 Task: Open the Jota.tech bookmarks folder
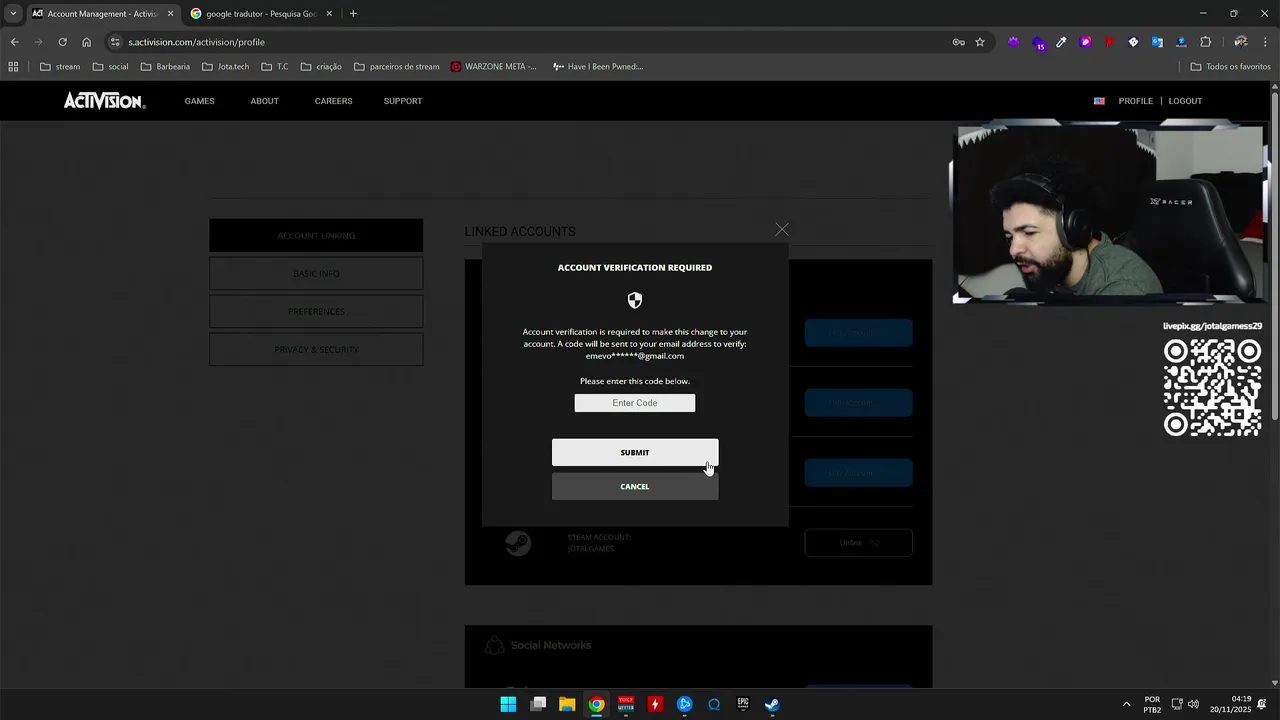(x=226, y=67)
